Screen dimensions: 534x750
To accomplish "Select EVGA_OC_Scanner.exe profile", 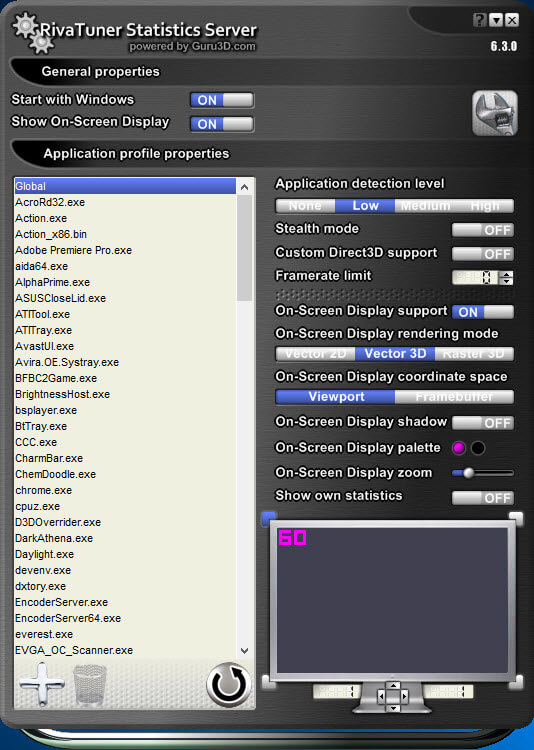I will pyautogui.click(x=125, y=651).
